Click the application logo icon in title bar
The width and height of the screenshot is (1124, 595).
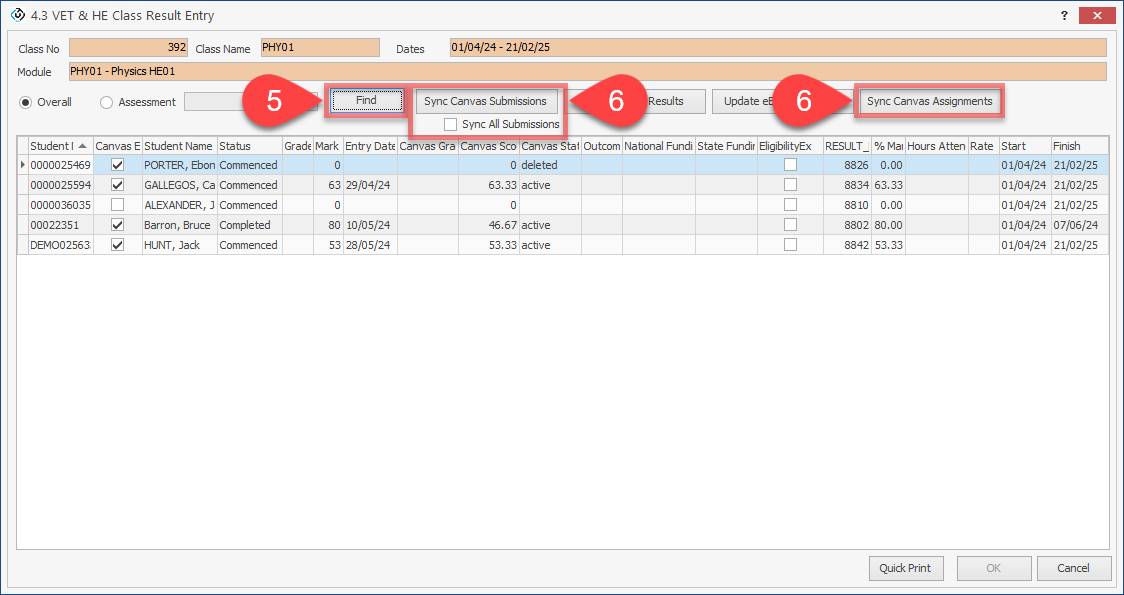(17, 16)
